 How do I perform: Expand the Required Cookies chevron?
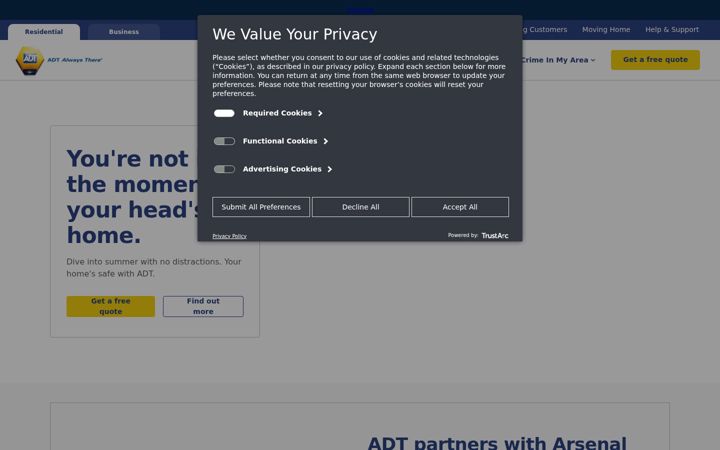(320, 113)
